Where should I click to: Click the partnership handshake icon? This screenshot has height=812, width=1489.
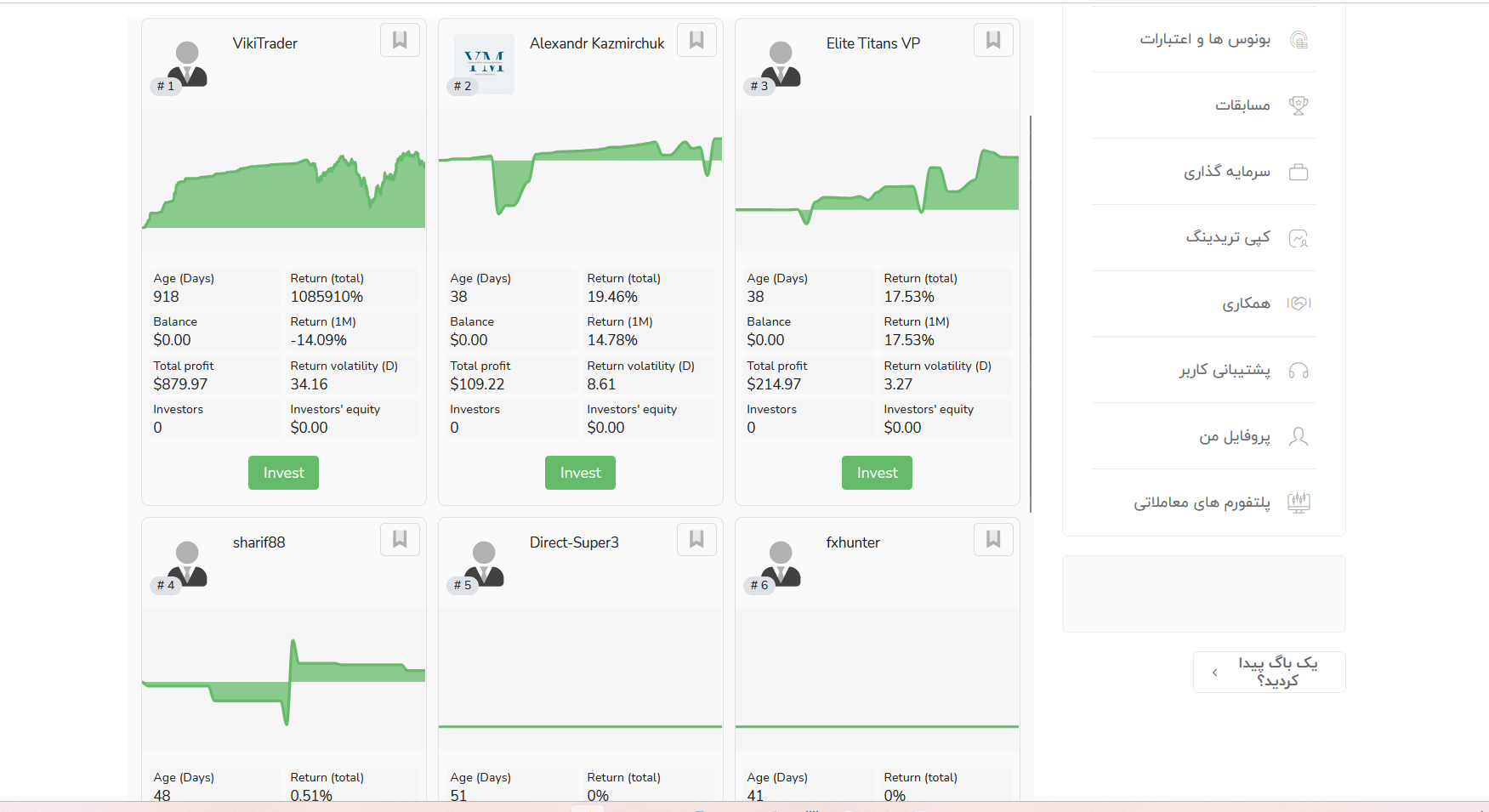point(1298,304)
